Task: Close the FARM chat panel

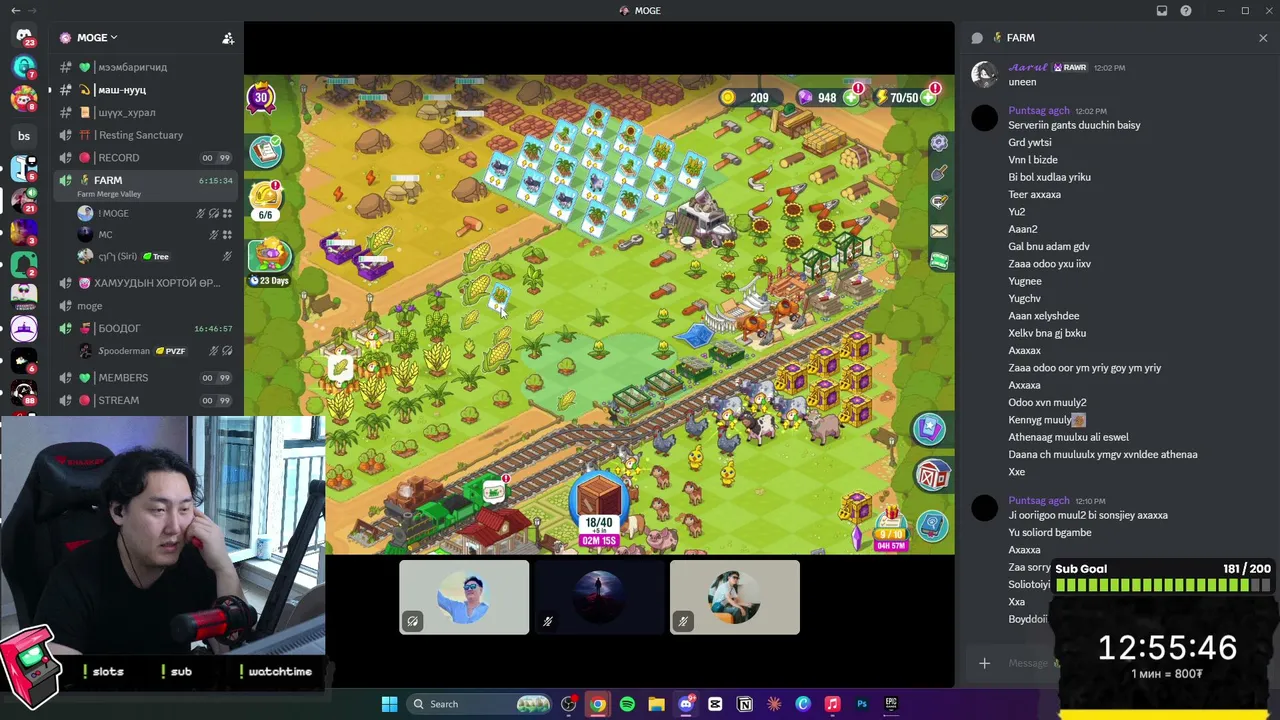Action: pyautogui.click(x=1263, y=38)
